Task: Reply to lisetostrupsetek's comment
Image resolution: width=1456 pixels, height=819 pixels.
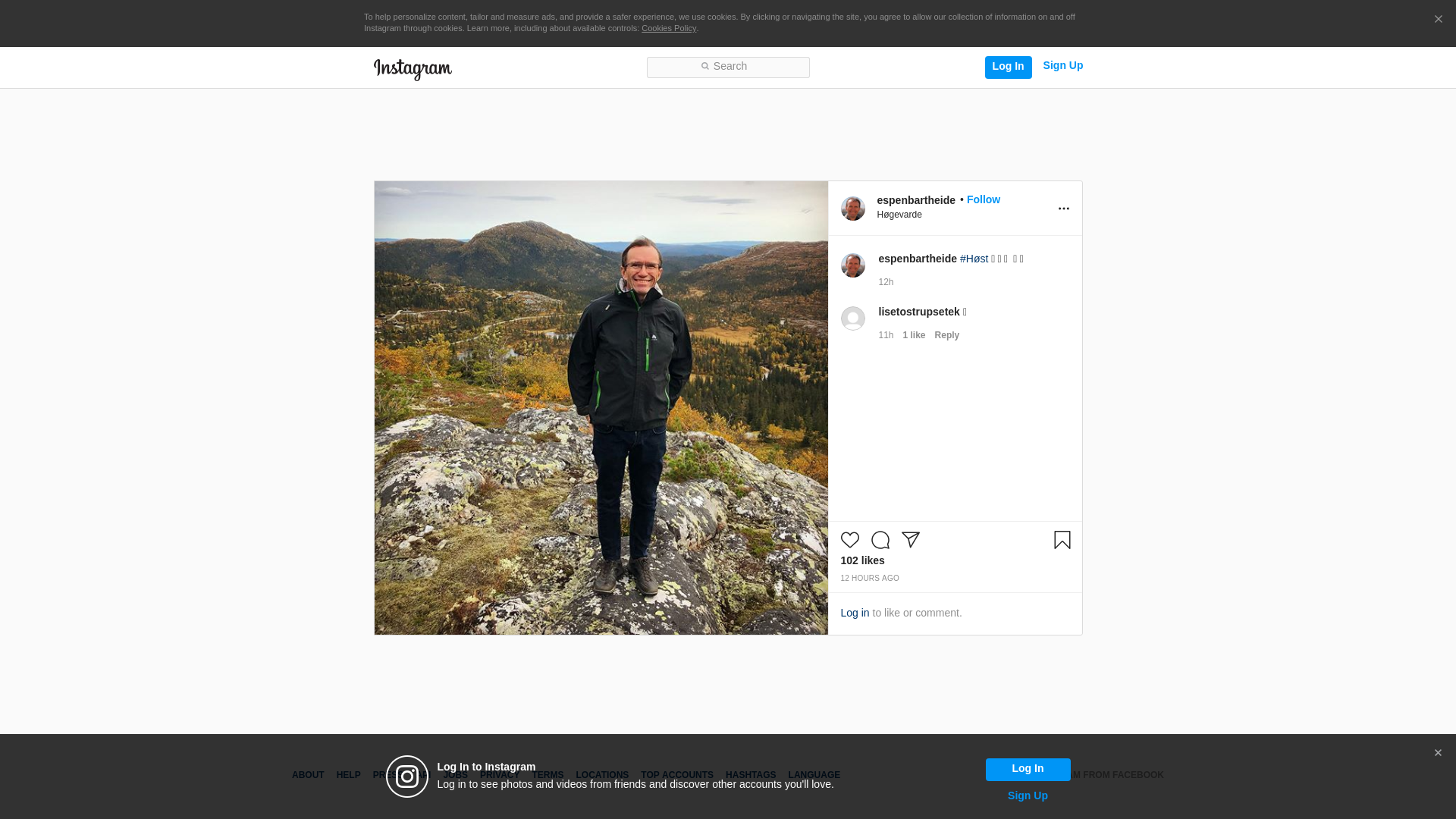Action: tap(946, 335)
